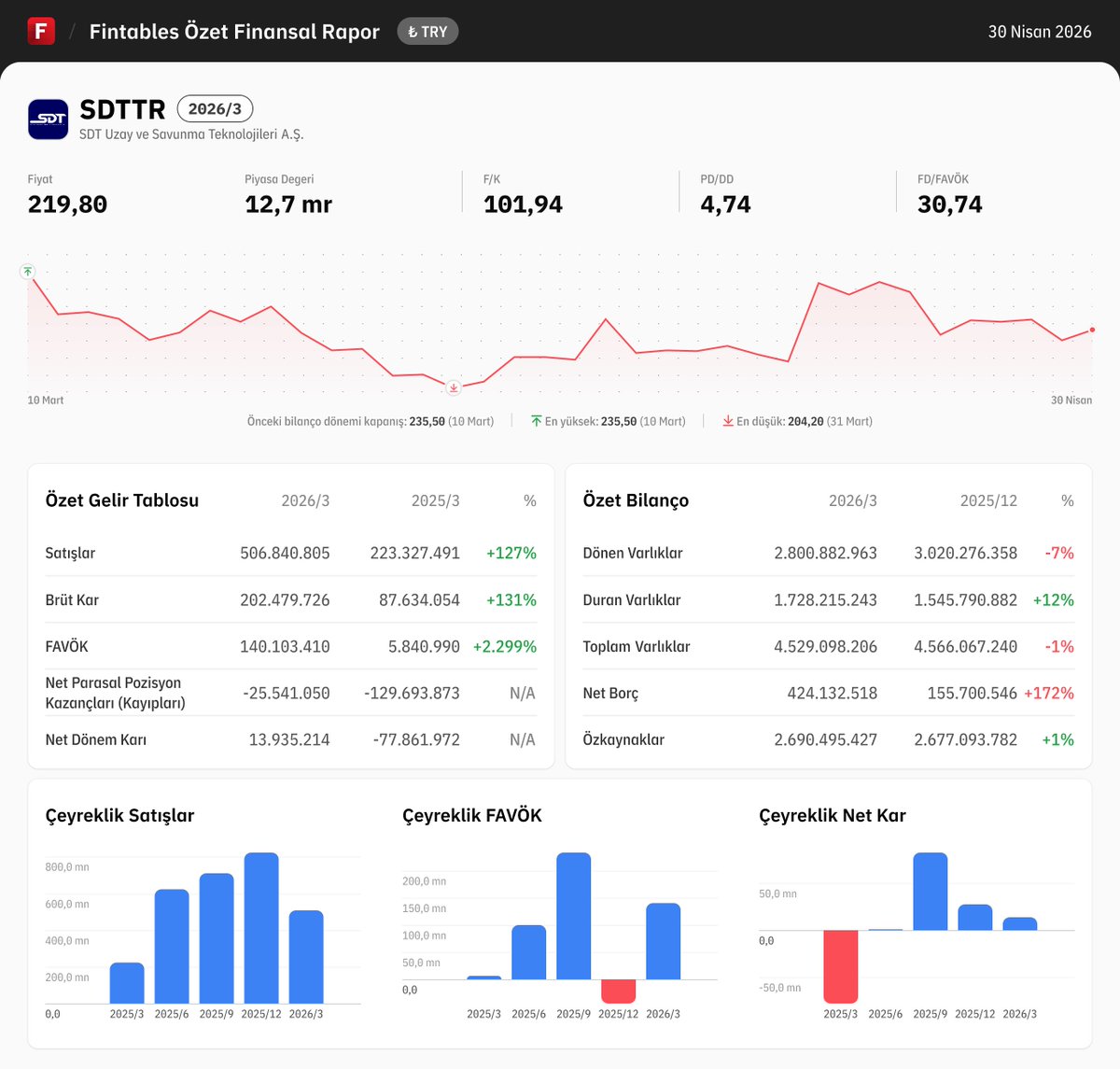Click the Satışlar change +127%
The height and width of the screenshot is (1069, 1120).
click(511, 553)
